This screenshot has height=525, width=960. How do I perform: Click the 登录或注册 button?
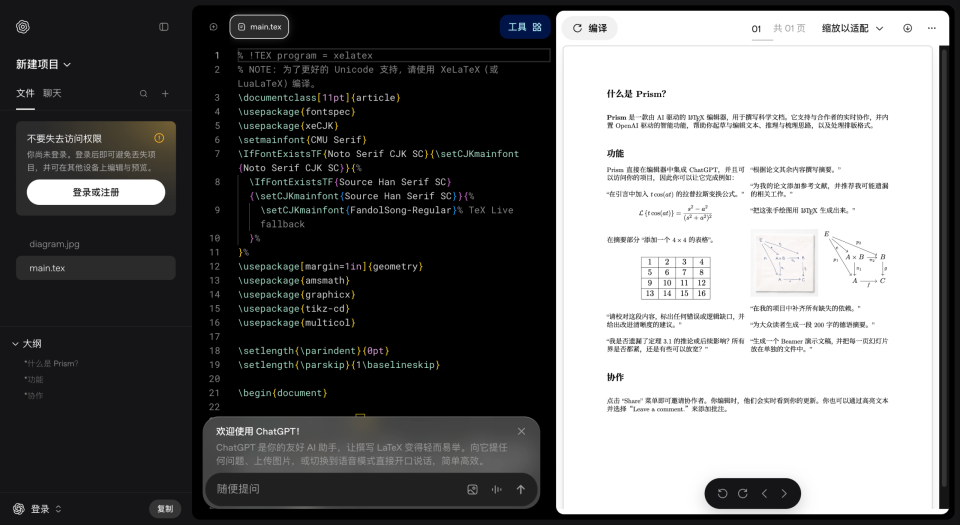tap(96, 192)
